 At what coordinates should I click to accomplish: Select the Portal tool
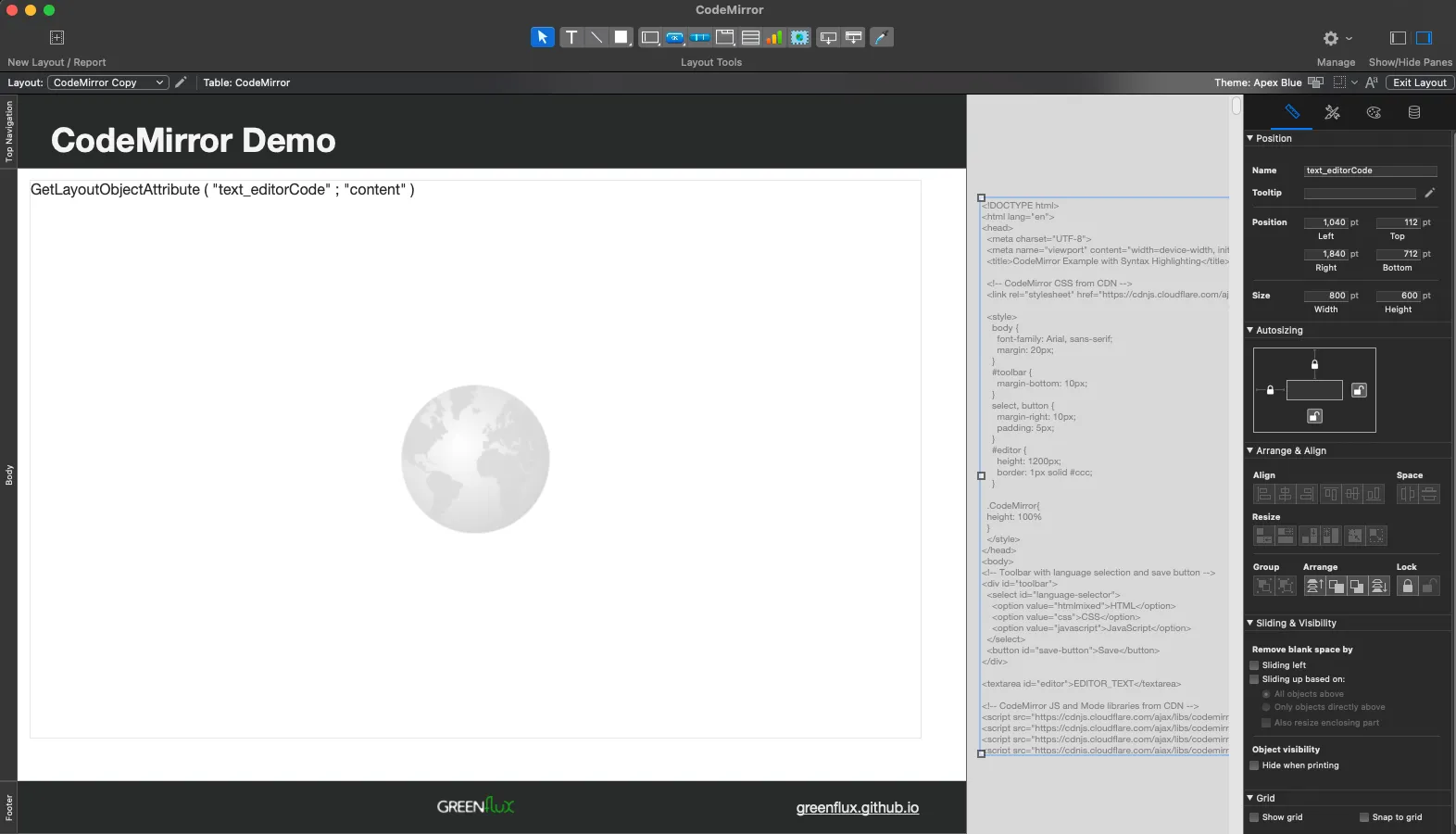750,37
